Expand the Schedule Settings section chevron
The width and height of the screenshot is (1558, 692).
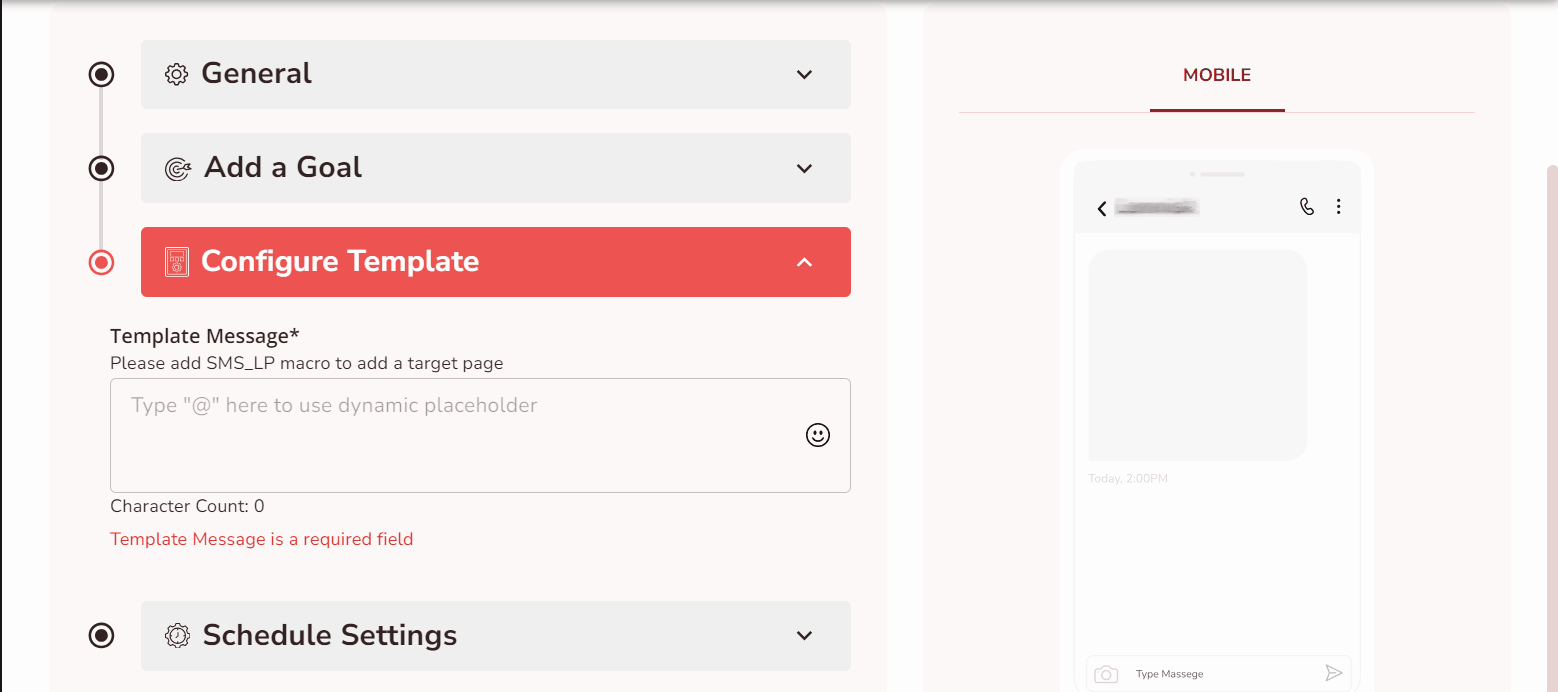point(804,636)
